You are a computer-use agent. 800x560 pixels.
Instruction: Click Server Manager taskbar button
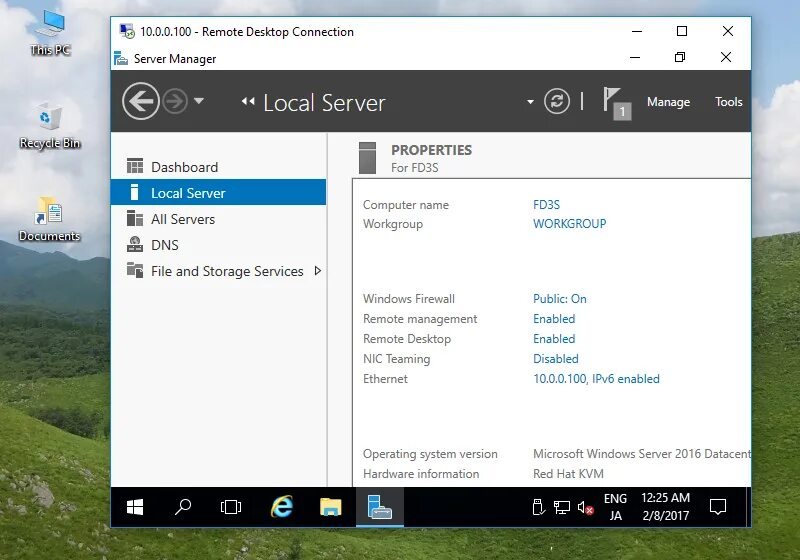(380, 507)
